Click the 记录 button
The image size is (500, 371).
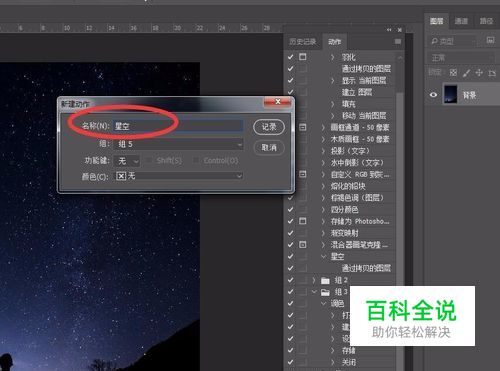269,127
